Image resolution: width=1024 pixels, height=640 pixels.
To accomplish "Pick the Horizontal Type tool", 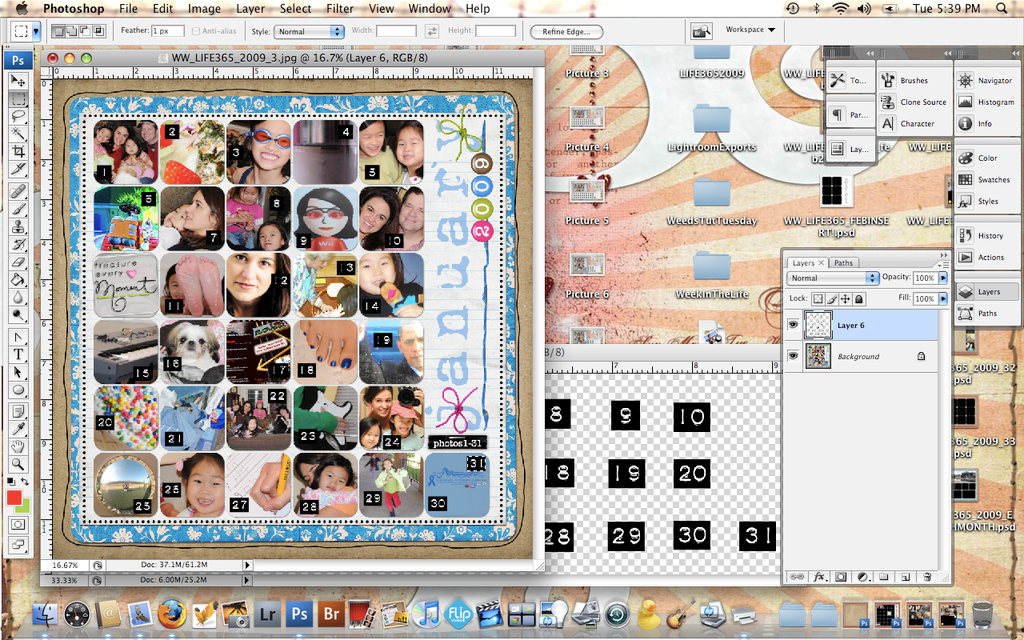I will point(18,355).
